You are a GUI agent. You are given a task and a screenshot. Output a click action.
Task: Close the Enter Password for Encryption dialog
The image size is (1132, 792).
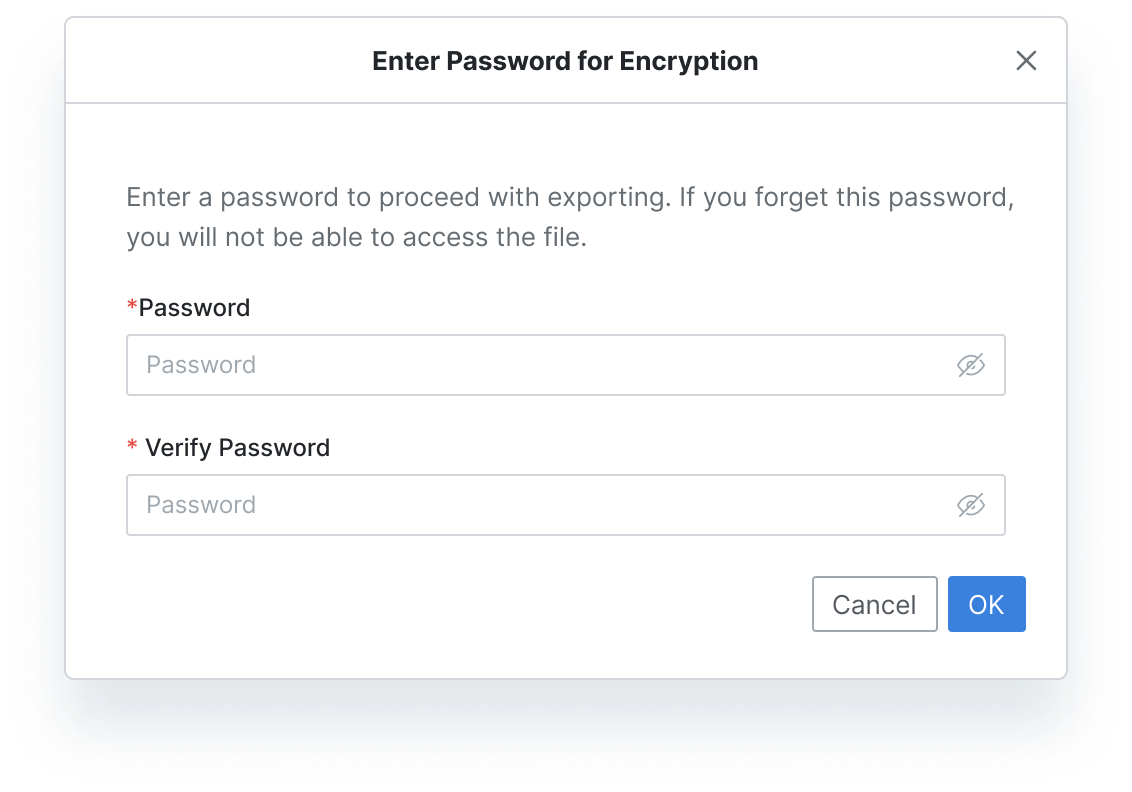point(1026,61)
